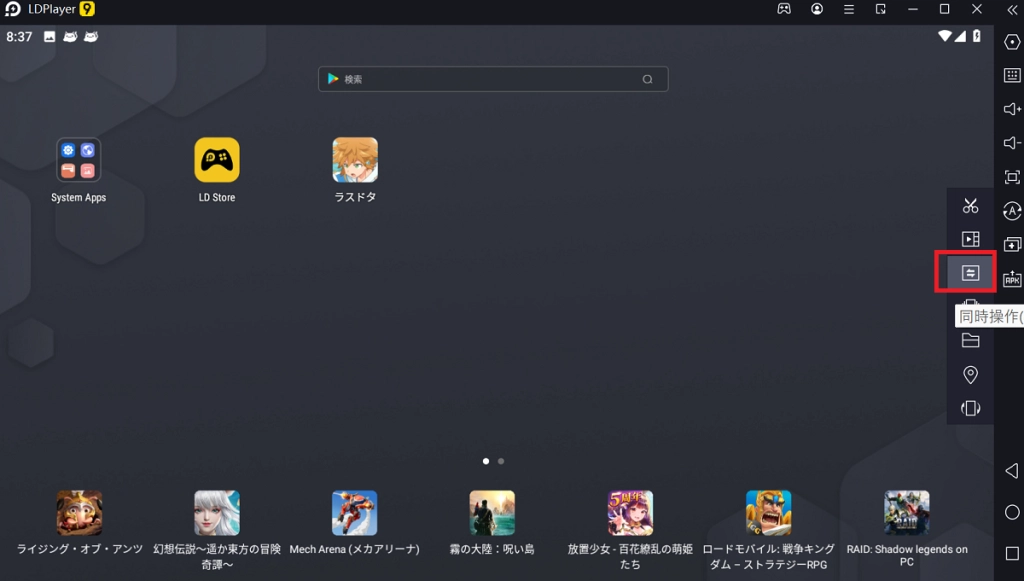Launch 放置少女 game from the dock
This screenshot has height=581, width=1024.
pyautogui.click(x=630, y=513)
